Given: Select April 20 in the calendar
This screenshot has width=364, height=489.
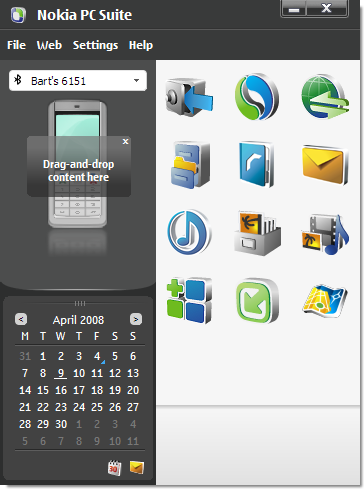Looking at the screenshot, I should pos(133,390).
